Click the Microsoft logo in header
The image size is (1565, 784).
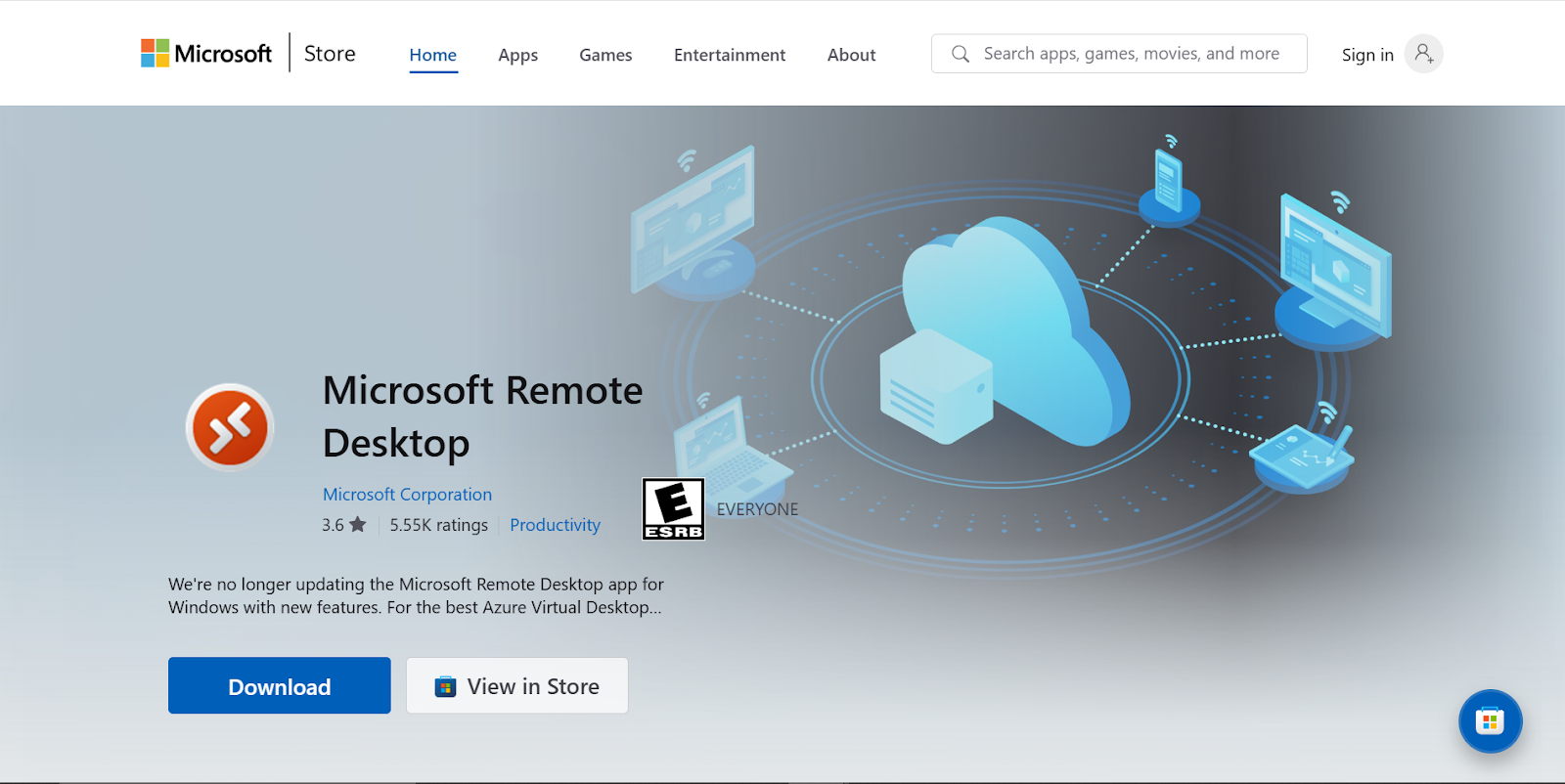click(x=206, y=54)
